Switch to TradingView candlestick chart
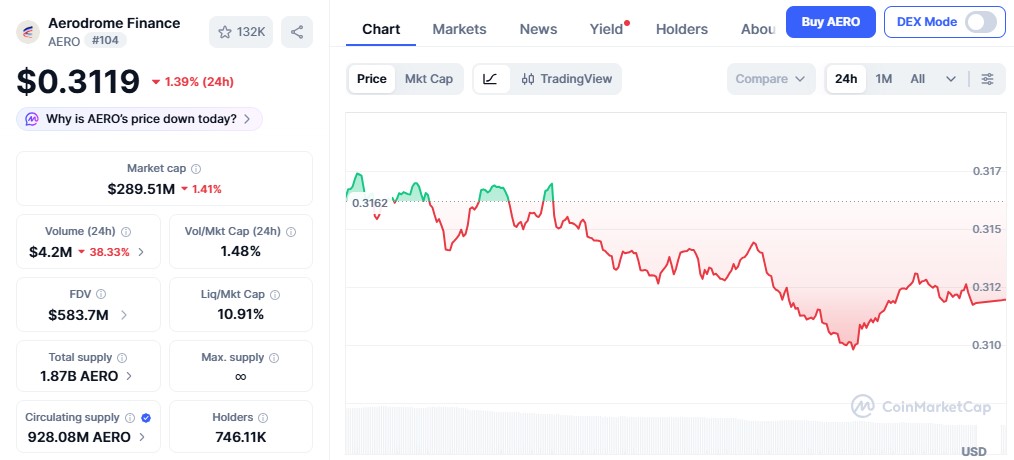1014x460 pixels. pos(566,79)
